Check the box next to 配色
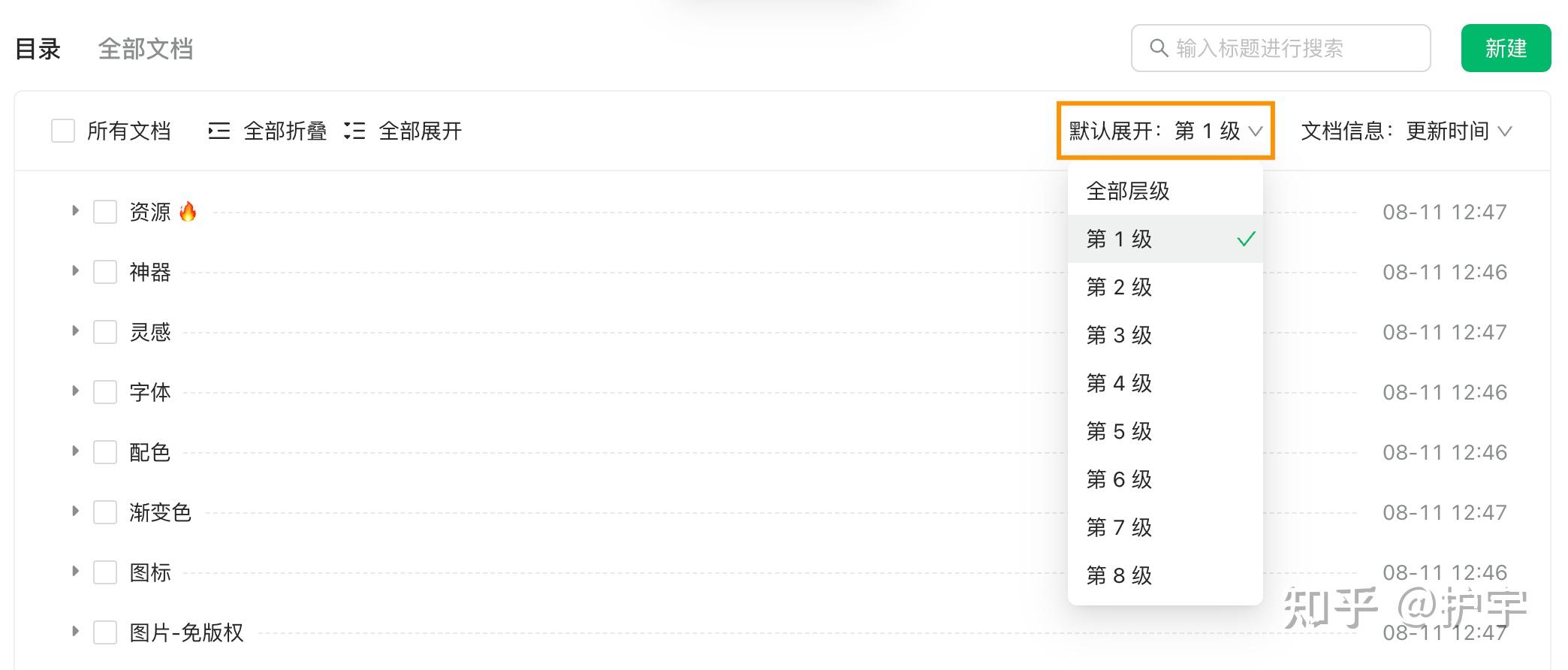This screenshot has width=1568, height=670. (105, 452)
